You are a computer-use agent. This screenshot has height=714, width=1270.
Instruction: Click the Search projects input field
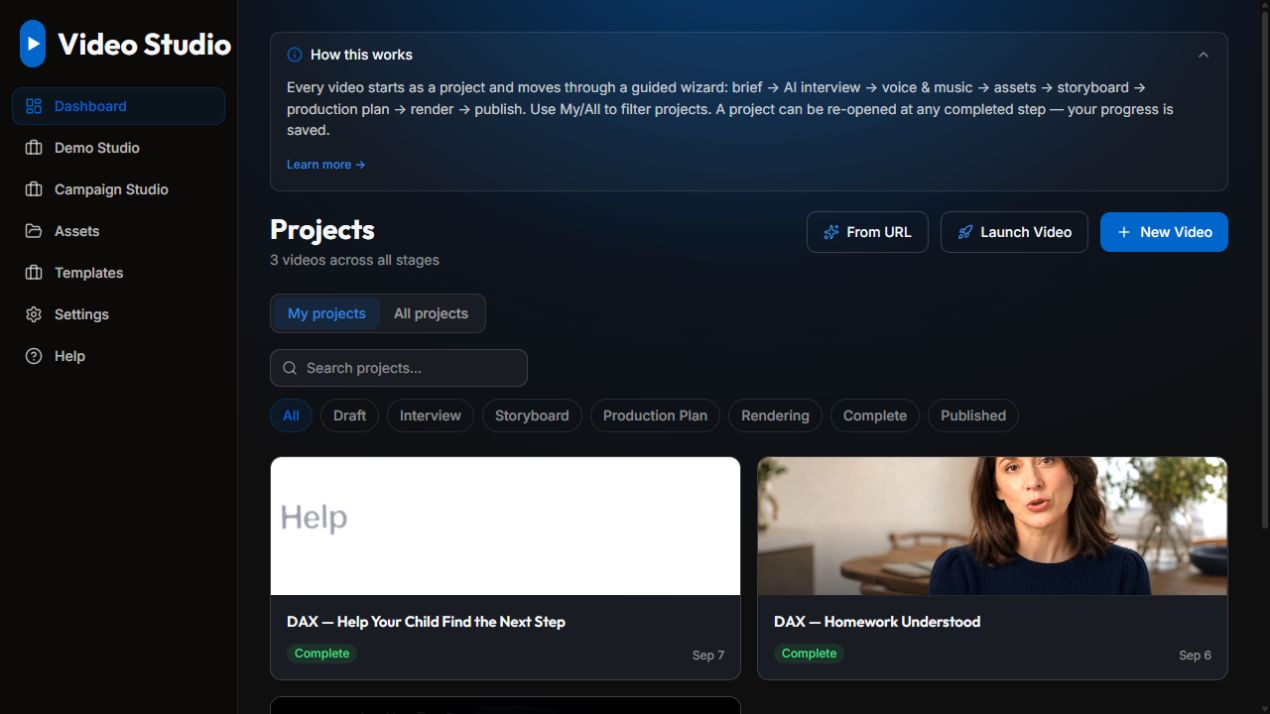click(x=399, y=368)
